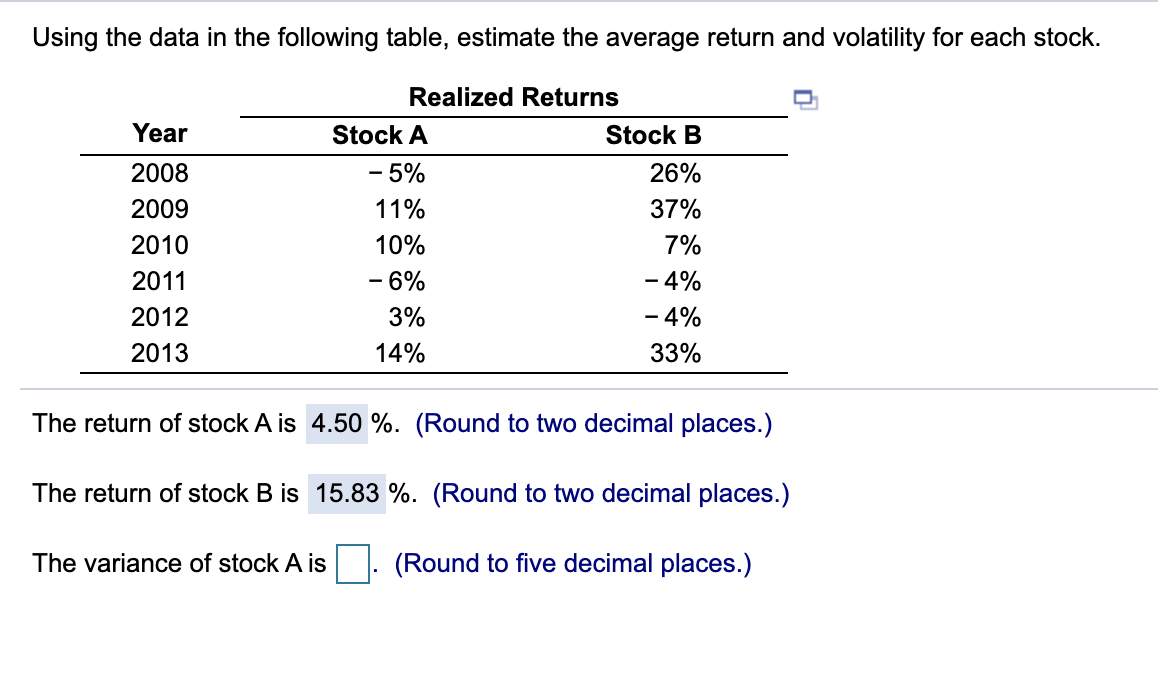Click the 15.83 stock B return field
1158x676 pixels.
[347, 494]
